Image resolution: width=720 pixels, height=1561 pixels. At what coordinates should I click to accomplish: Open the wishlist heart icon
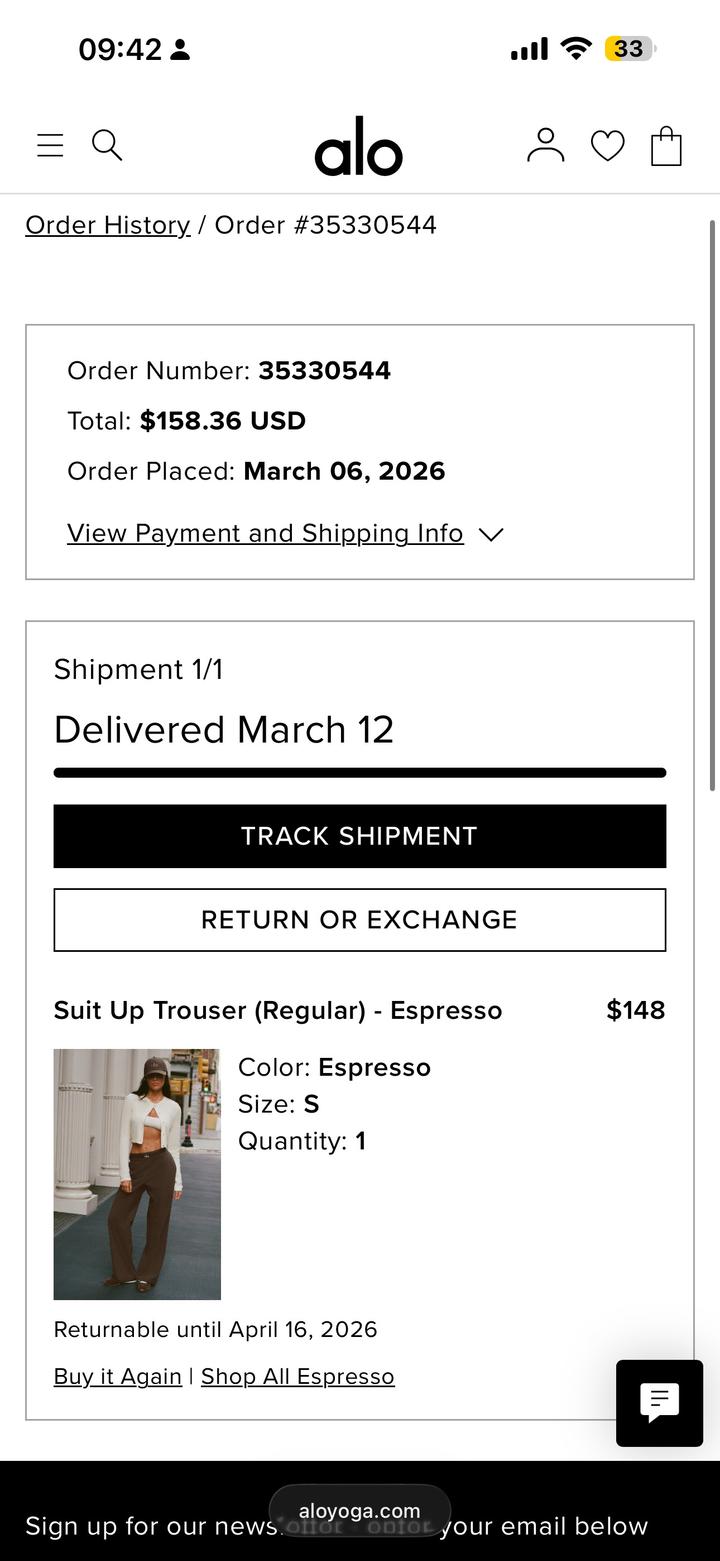607,146
